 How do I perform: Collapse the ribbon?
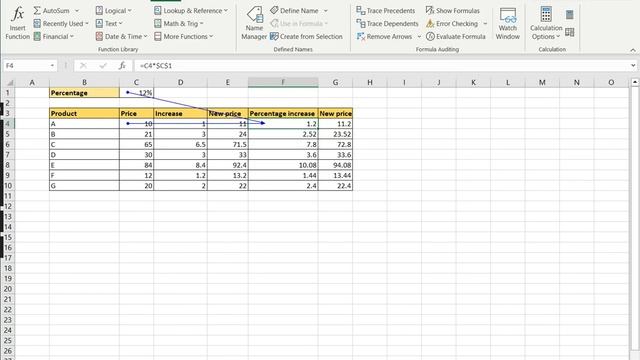[x=633, y=50]
